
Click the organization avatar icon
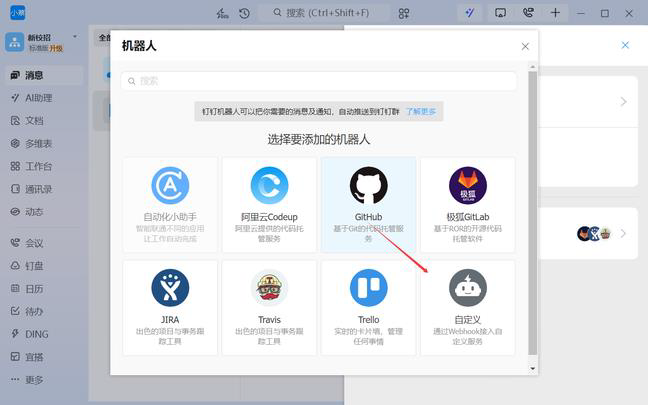coord(14,42)
